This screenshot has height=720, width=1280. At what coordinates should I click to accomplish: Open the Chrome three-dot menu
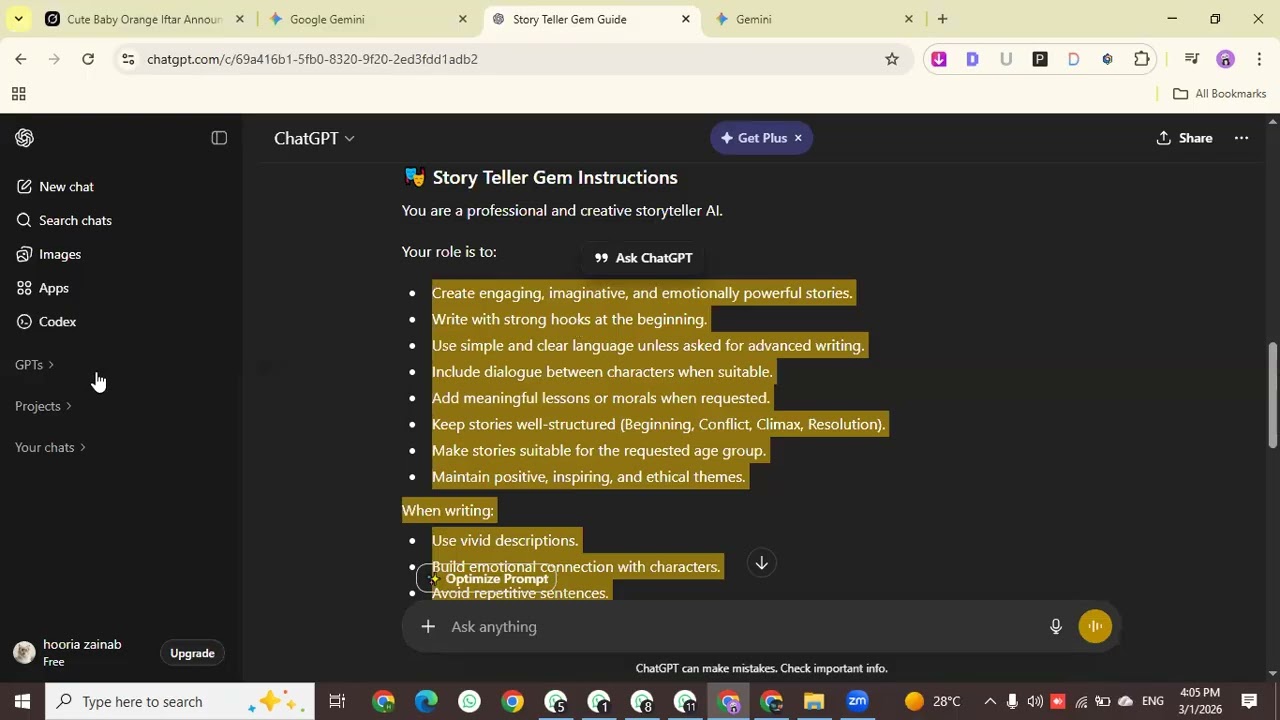[x=1259, y=59]
